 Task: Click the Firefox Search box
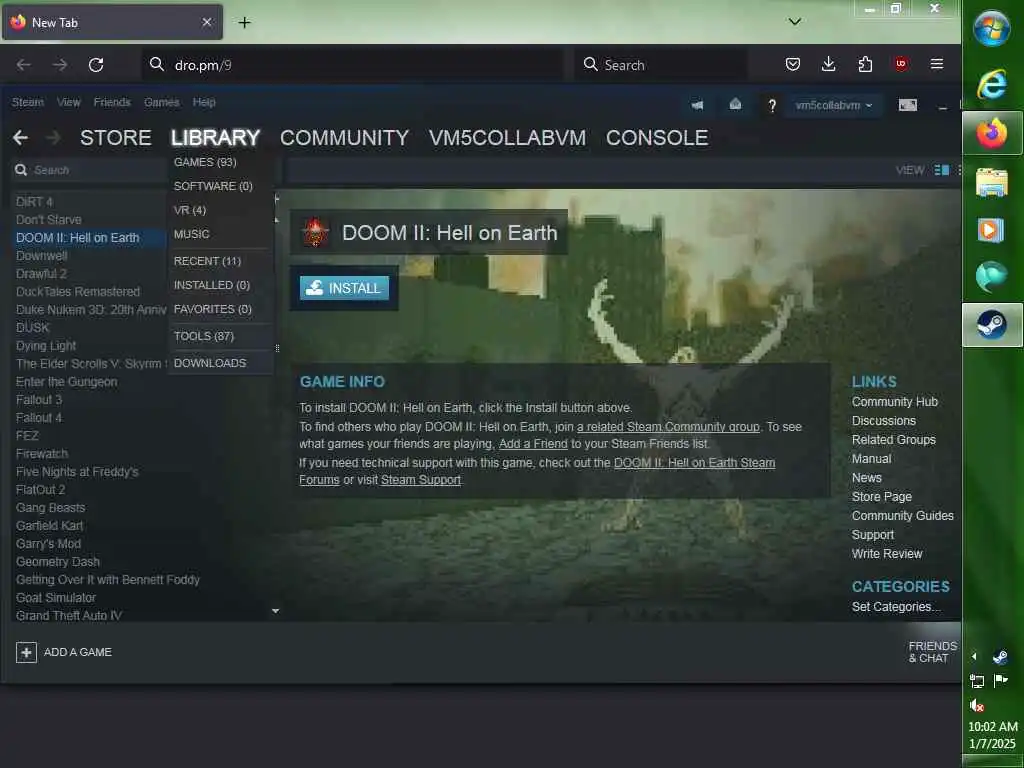661,65
